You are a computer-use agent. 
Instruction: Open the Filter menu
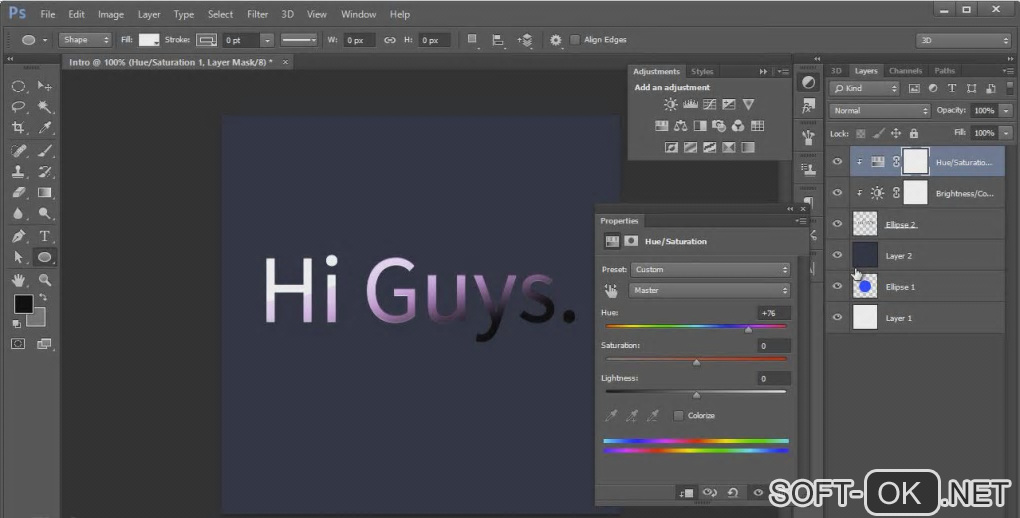coord(257,15)
